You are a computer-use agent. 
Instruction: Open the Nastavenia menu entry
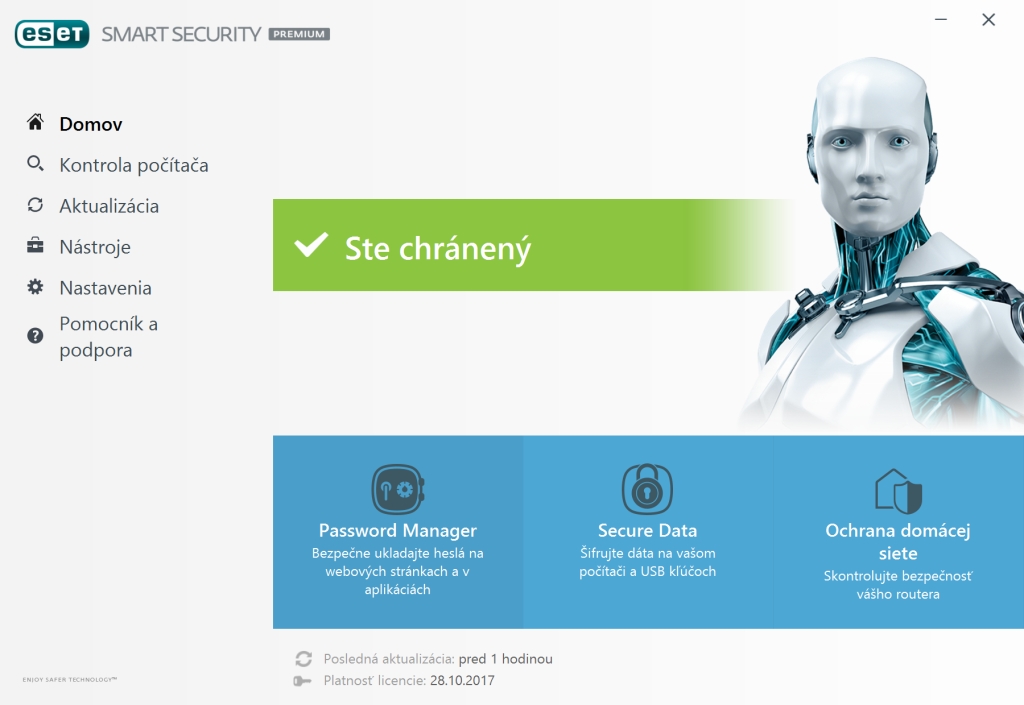(x=105, y=288)
